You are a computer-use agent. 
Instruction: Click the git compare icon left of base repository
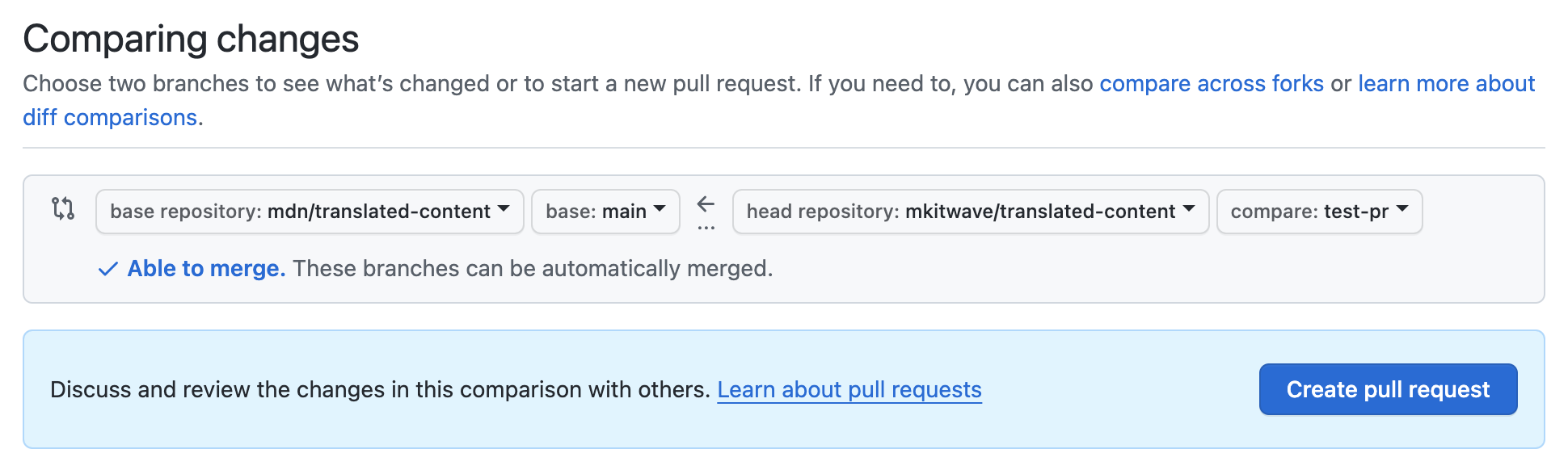click(63, 209)
